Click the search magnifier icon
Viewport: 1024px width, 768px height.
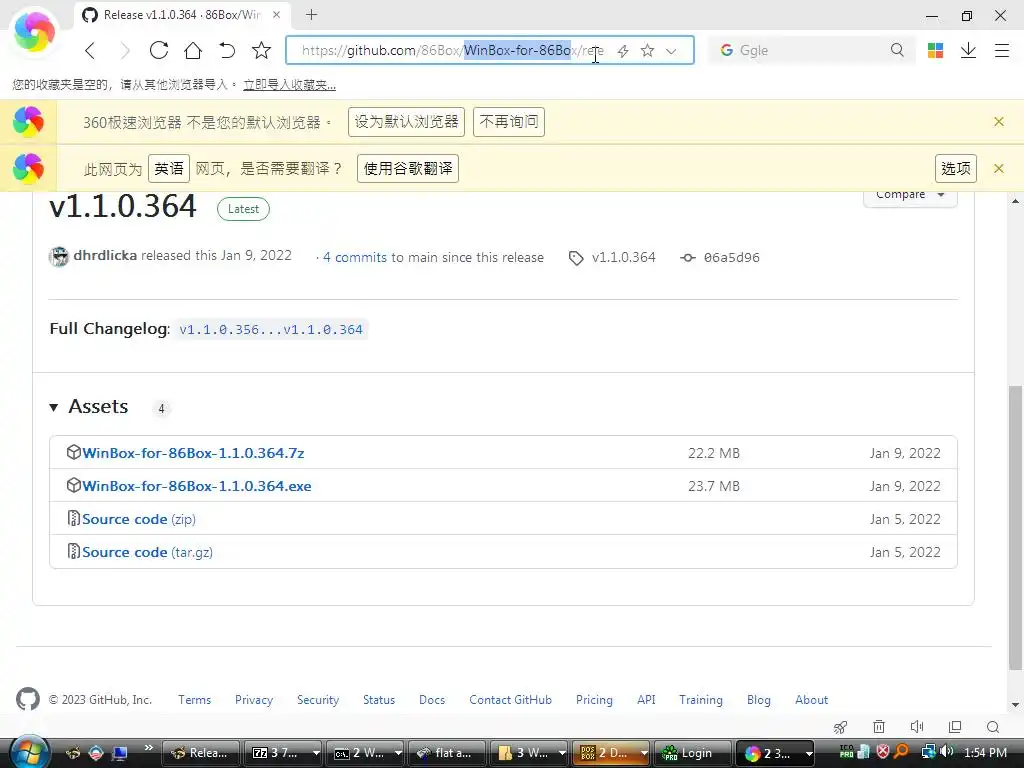897,50
